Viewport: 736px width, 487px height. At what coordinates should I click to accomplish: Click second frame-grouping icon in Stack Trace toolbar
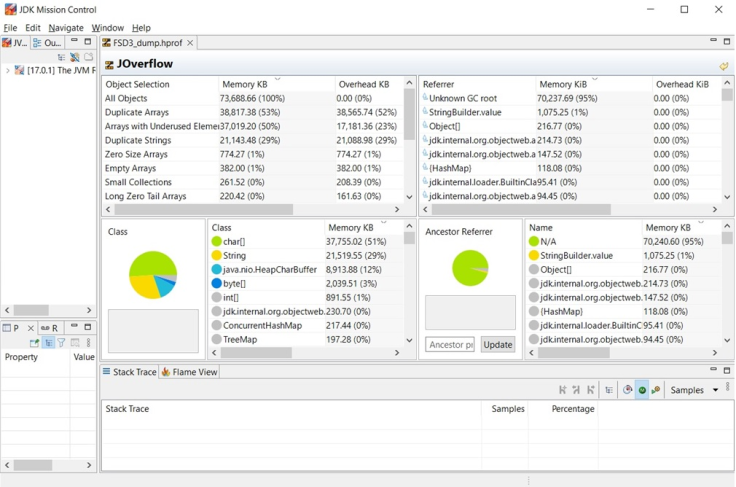576,390
